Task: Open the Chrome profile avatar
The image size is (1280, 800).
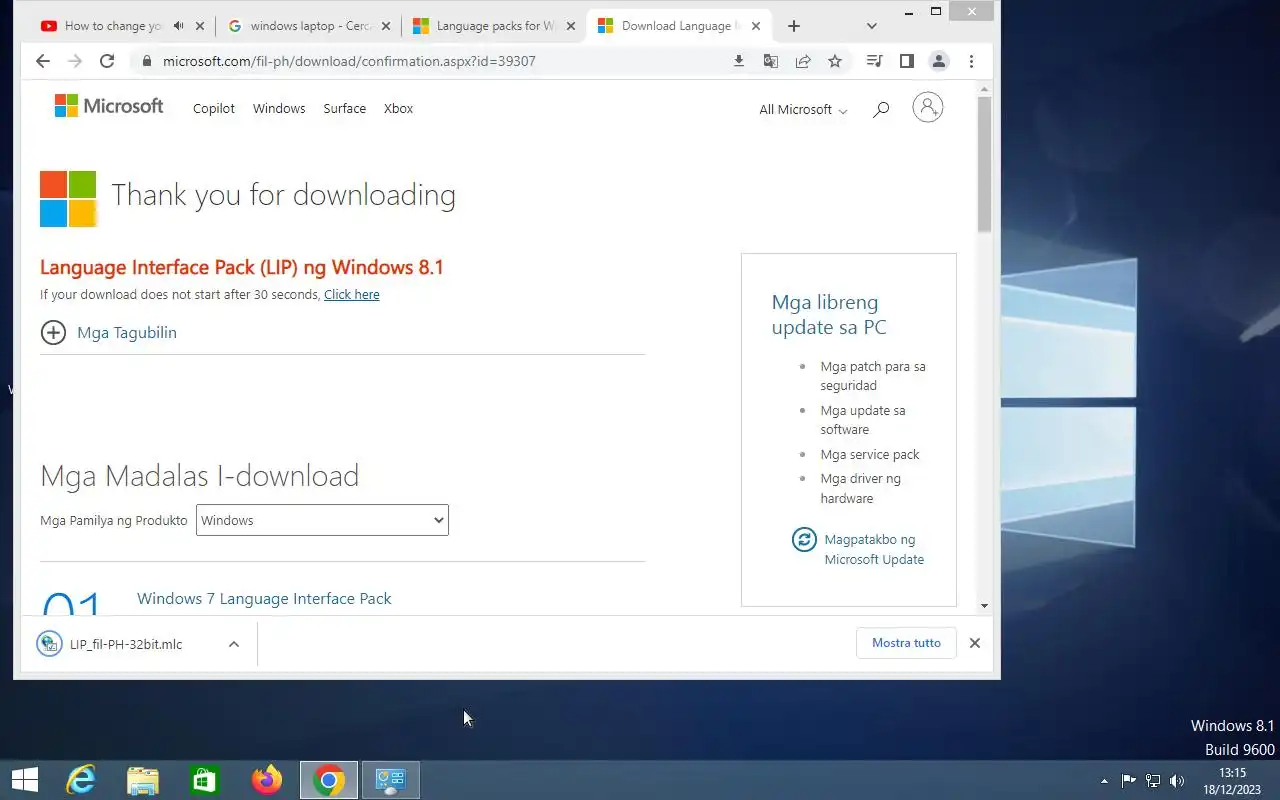Action: [939, 61]
